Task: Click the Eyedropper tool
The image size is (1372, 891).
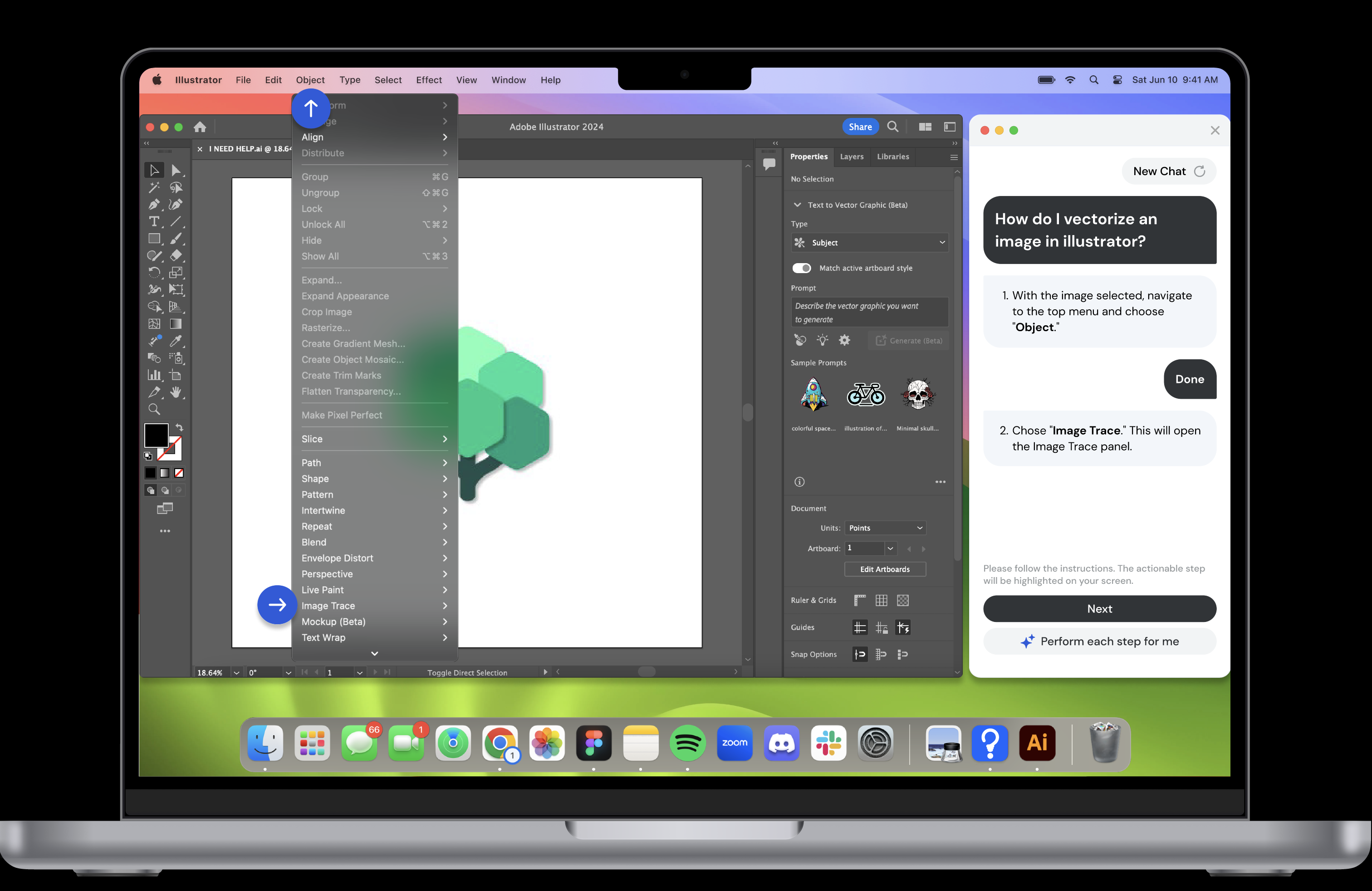Action: pos(176,341)
